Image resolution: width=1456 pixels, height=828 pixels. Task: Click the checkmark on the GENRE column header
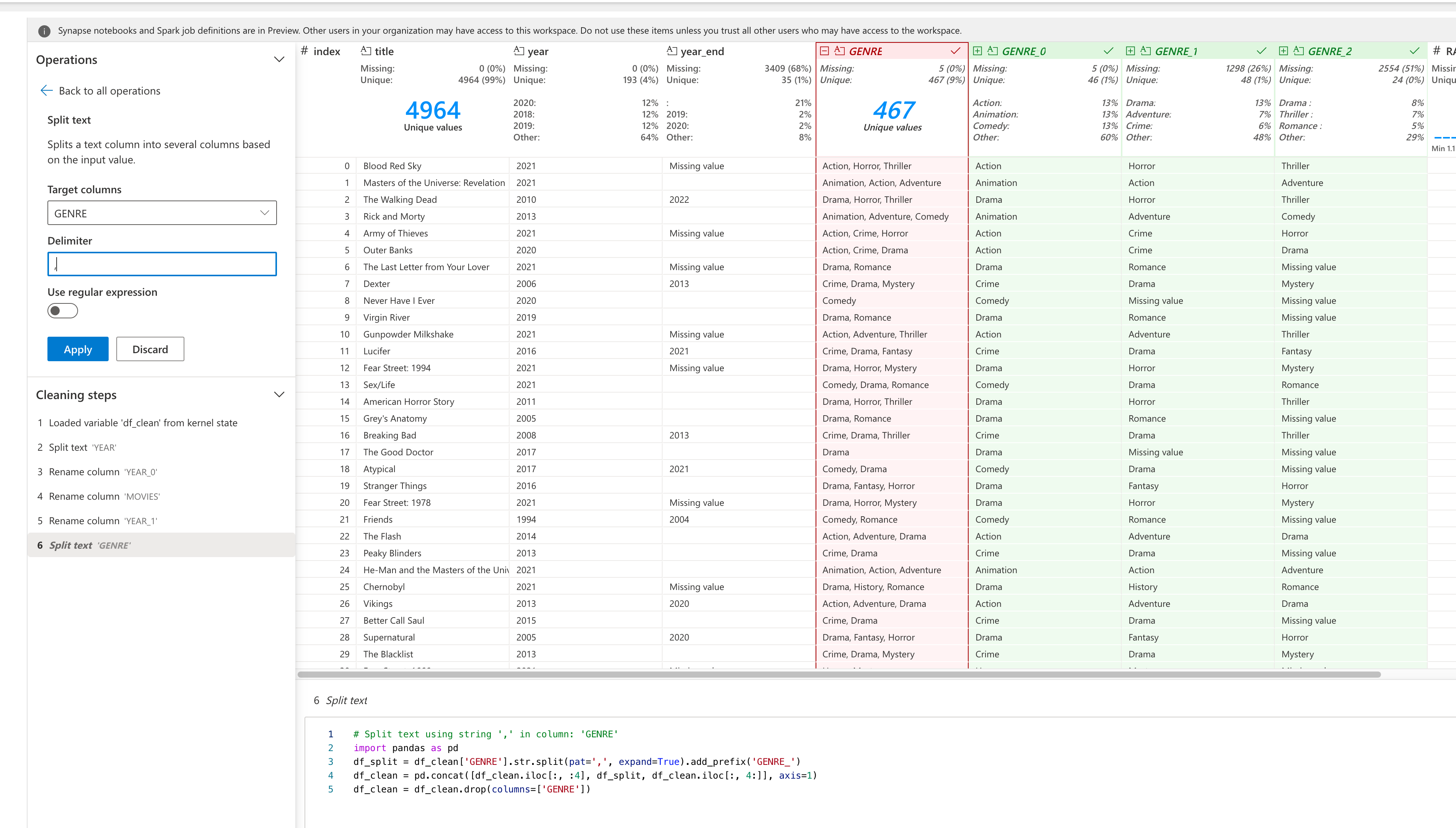click(x=955, y=51)
